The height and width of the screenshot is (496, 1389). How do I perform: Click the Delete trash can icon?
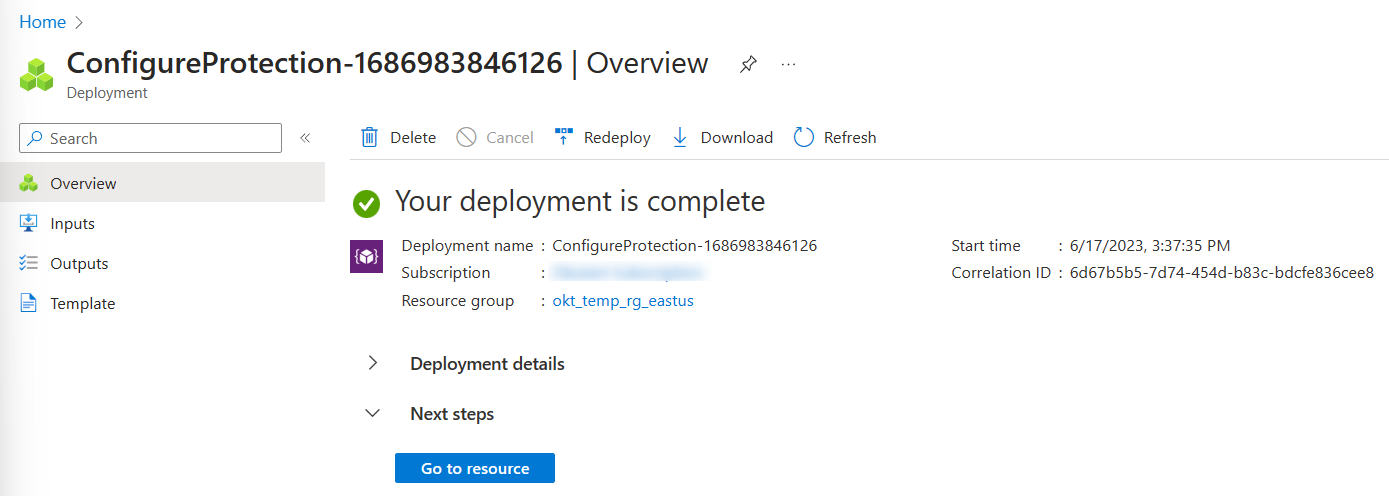[369, 137]
